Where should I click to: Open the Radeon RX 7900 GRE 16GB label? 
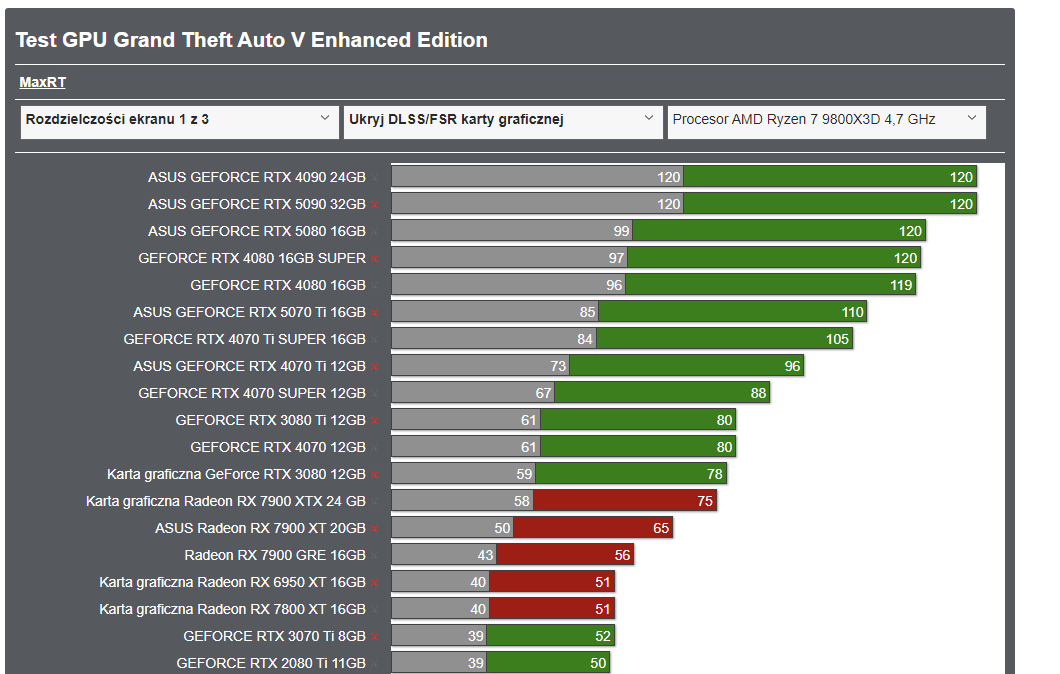[274, 555]
